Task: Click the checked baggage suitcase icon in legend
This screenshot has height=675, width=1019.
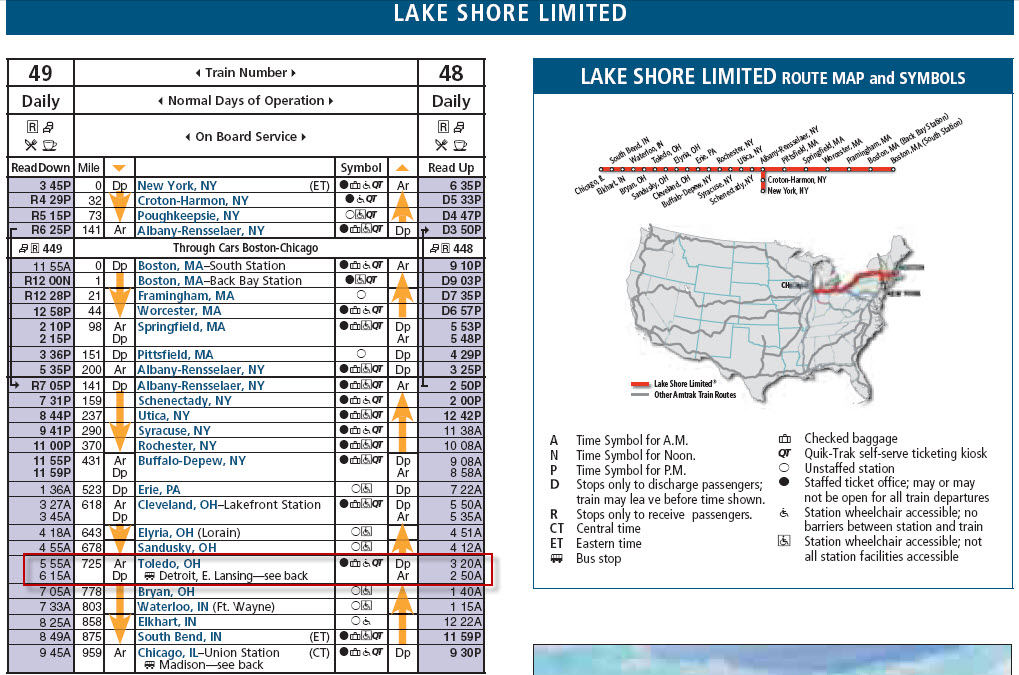Action: coord(784,439)
